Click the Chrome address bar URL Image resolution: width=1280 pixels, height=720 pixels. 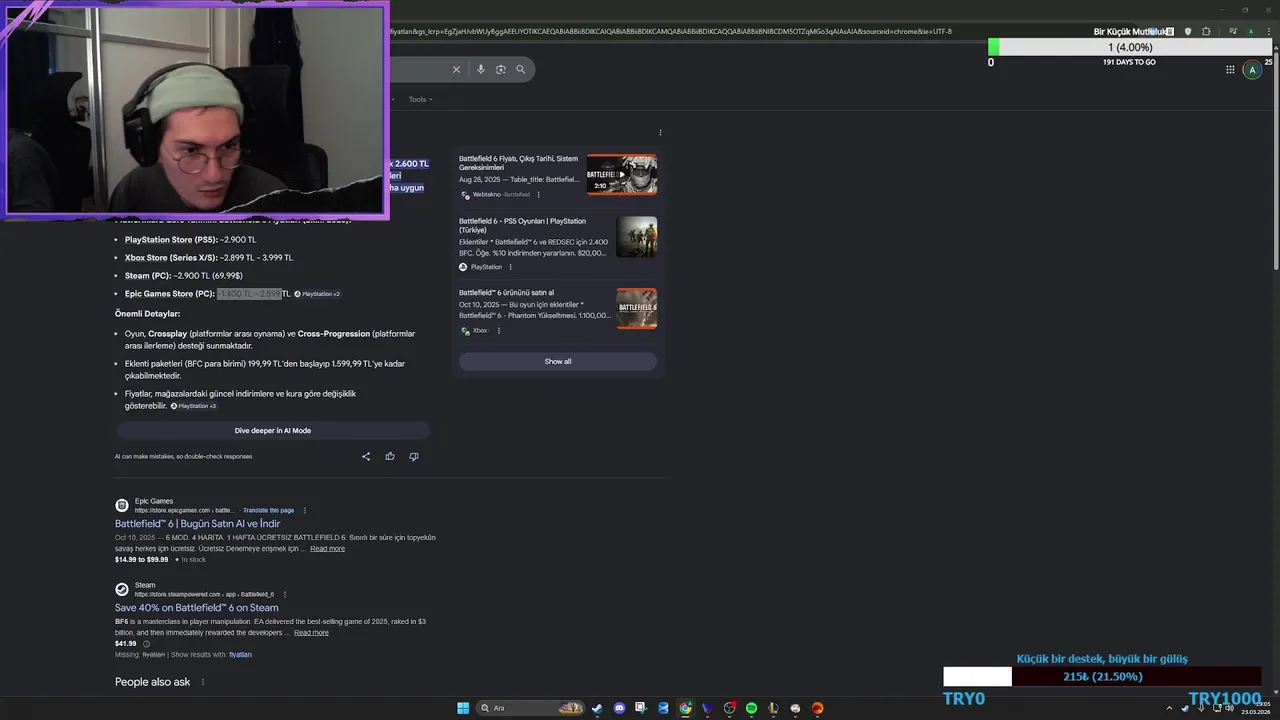pos(670,31)
